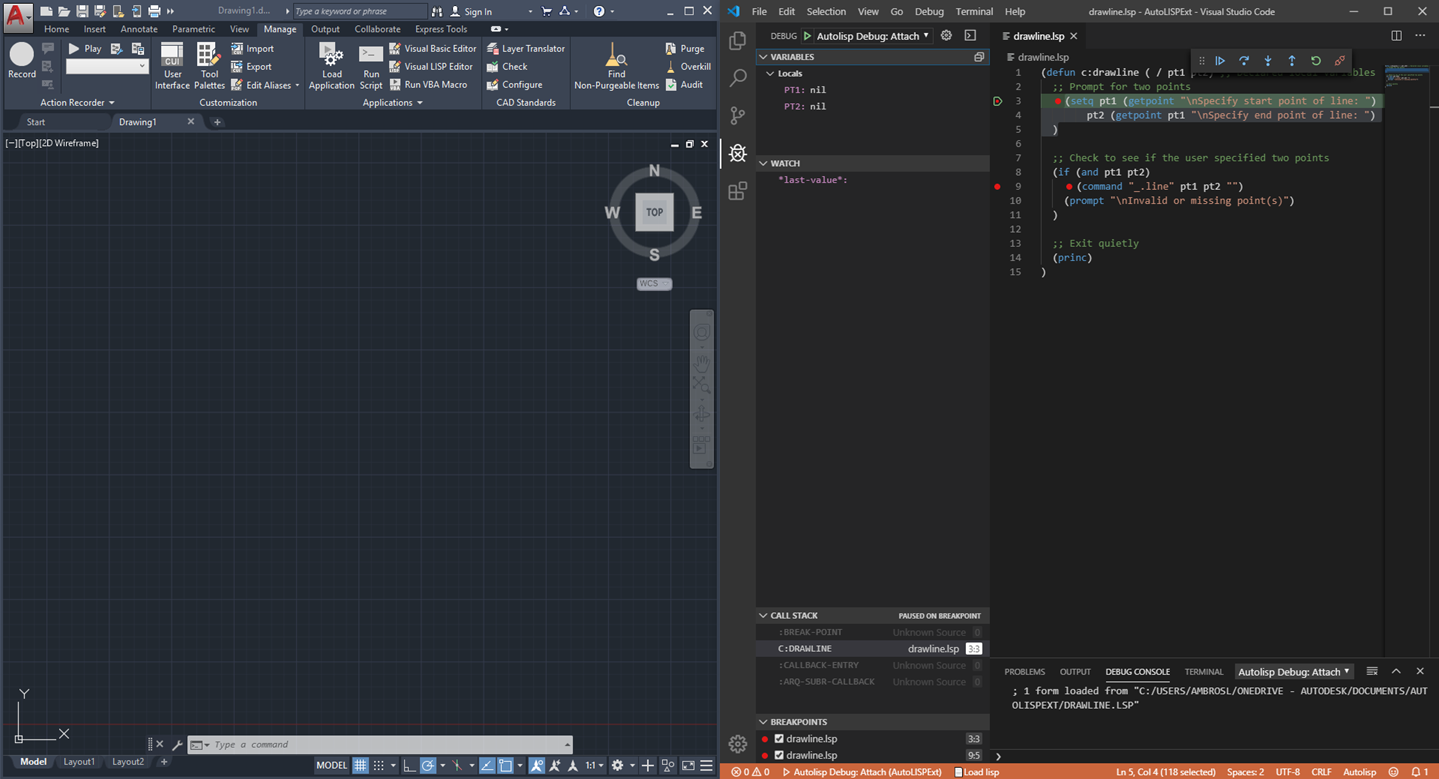The height and width of the screenshot is (779, 1439).
Task: Click Load Application in AutoCAD ribbon
Action: click(x=331, y=66)
